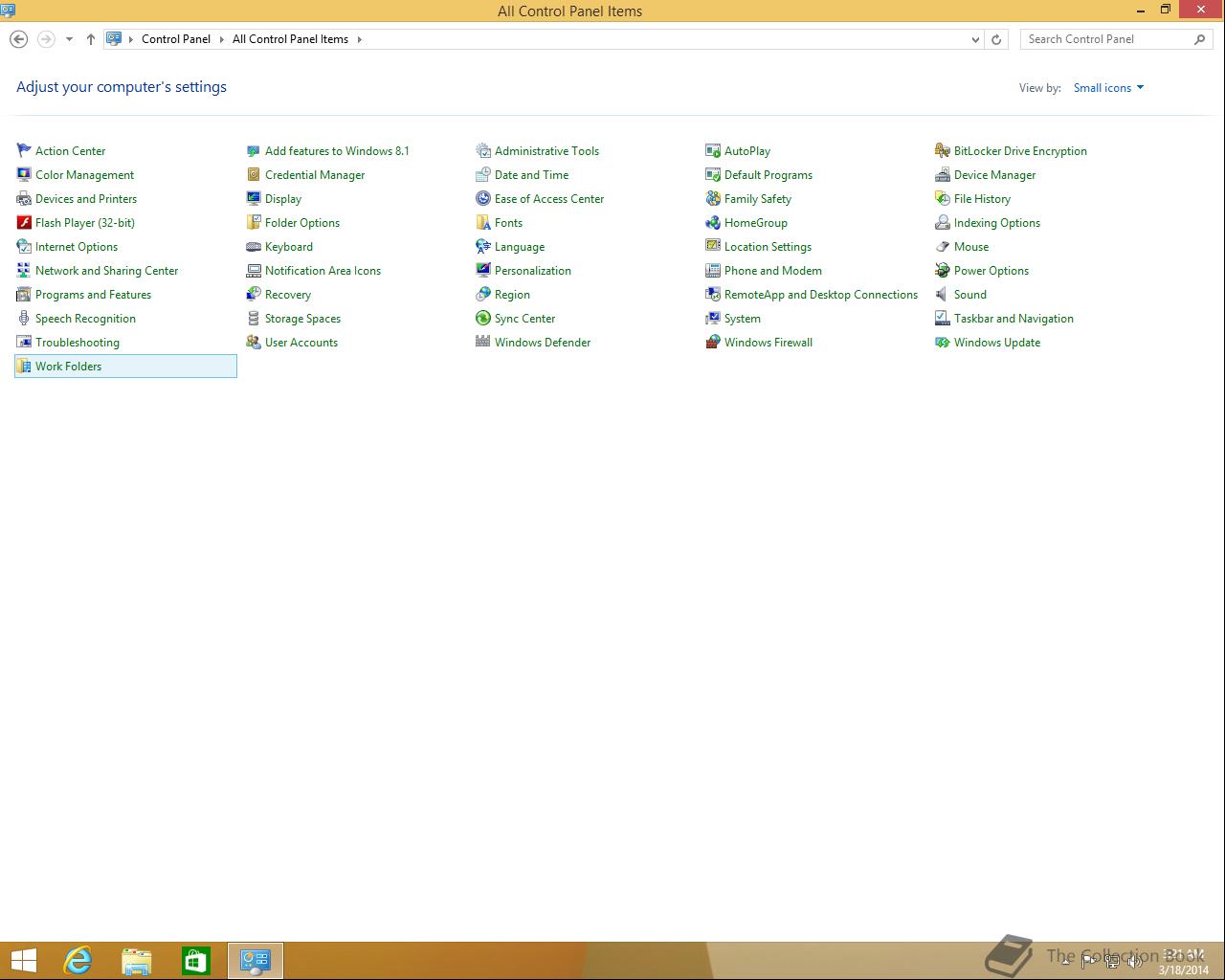Click the Fonts folder icon

483,222
